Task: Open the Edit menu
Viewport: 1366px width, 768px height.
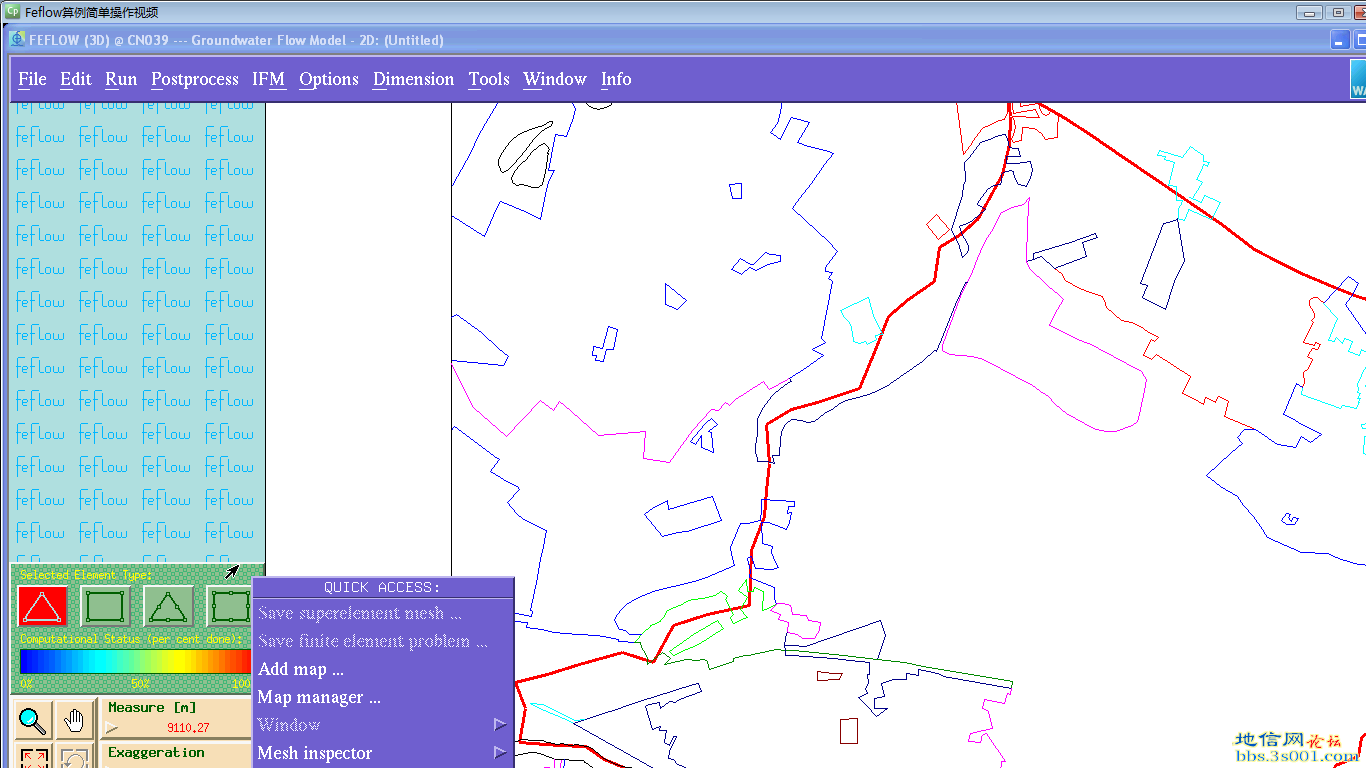Action: coord(76,79)
